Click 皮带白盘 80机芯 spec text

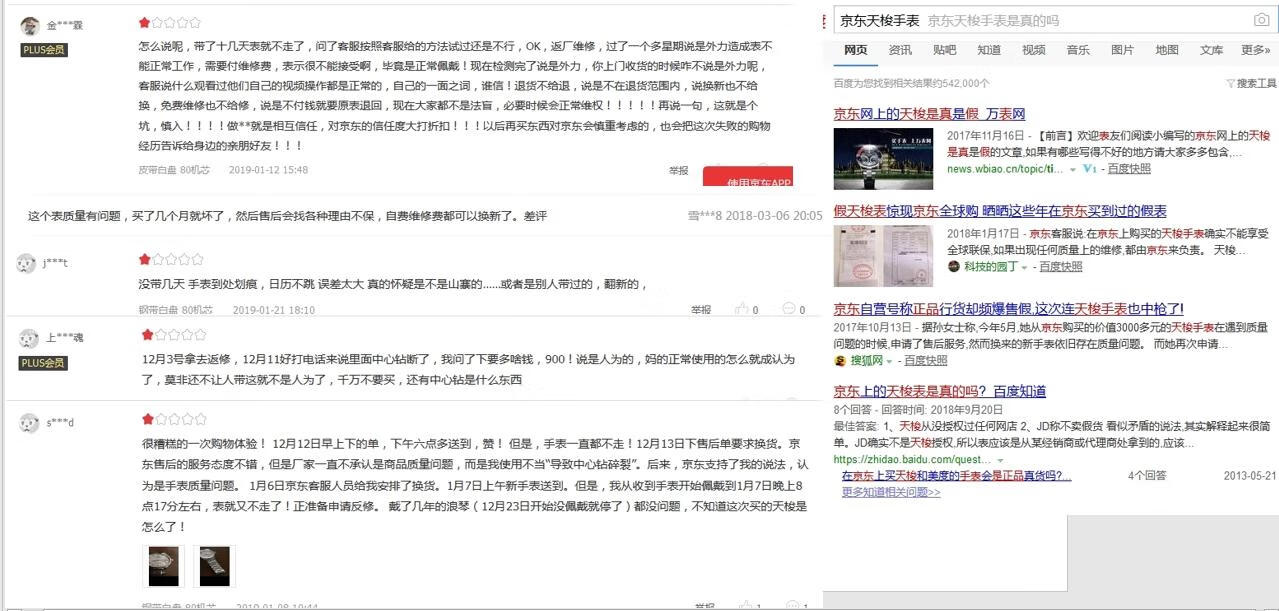click(x=174, y=170)
